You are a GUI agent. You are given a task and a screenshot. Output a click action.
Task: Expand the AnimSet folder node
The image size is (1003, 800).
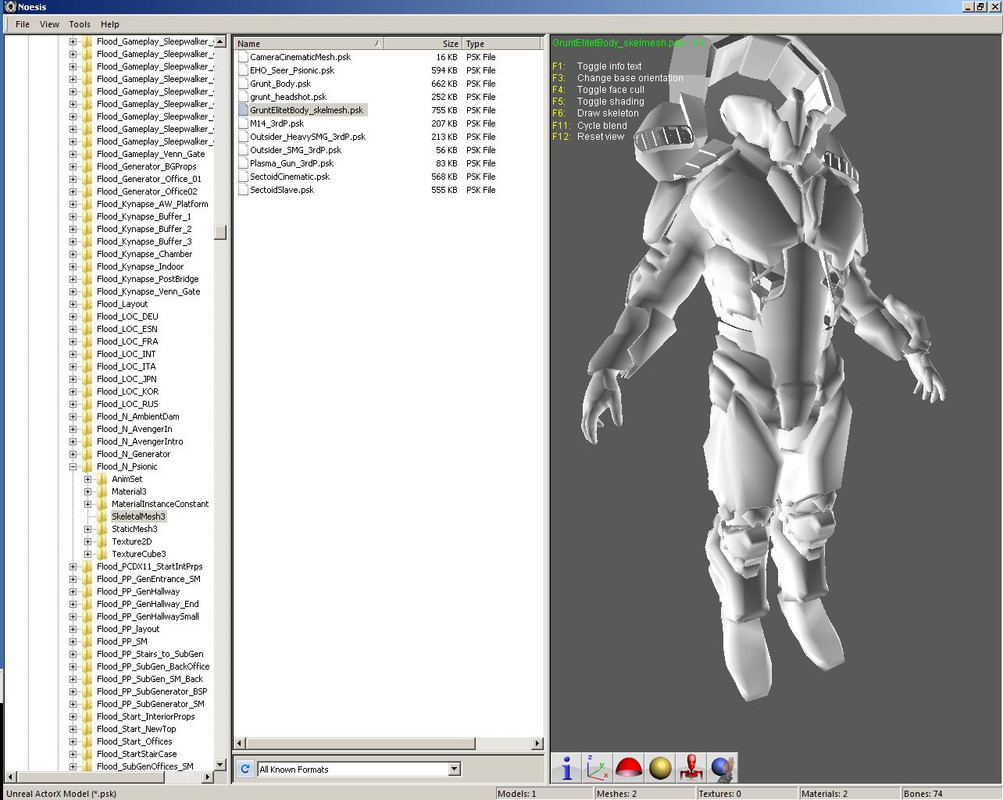click(88, 479)
